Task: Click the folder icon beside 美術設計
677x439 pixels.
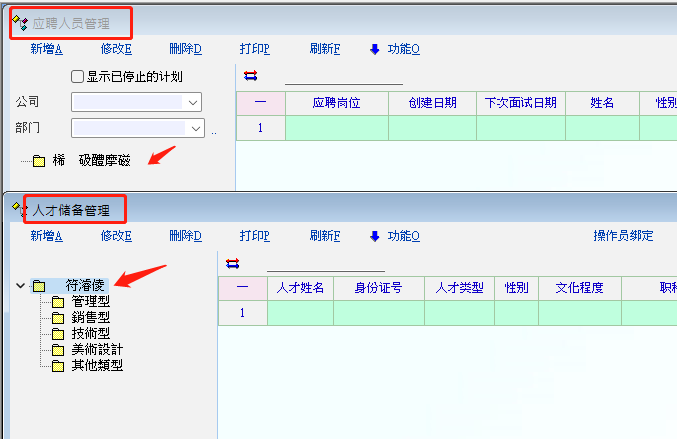Action: coord(57,350)
